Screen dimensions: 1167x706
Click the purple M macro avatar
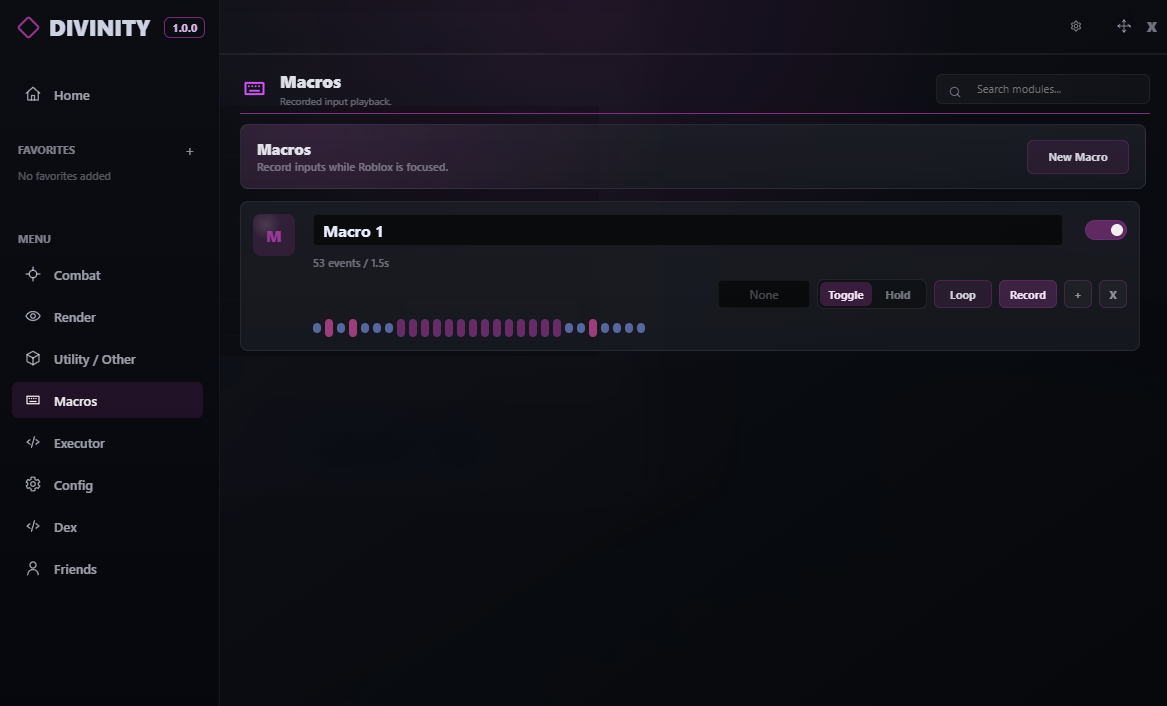point(274,235)
